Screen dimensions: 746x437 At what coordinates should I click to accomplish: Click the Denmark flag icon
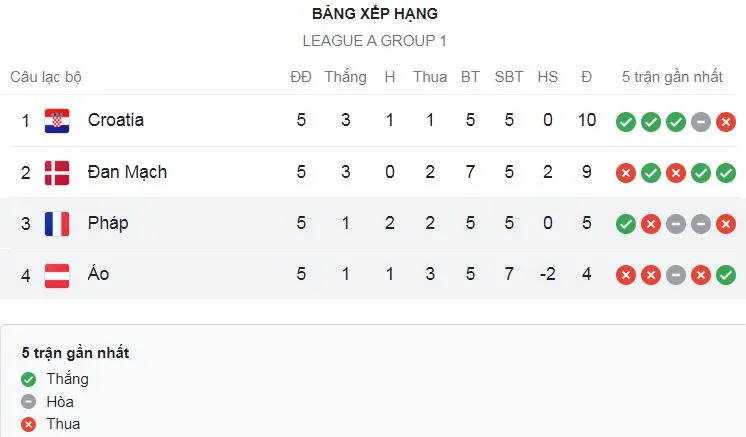(57, 173)
